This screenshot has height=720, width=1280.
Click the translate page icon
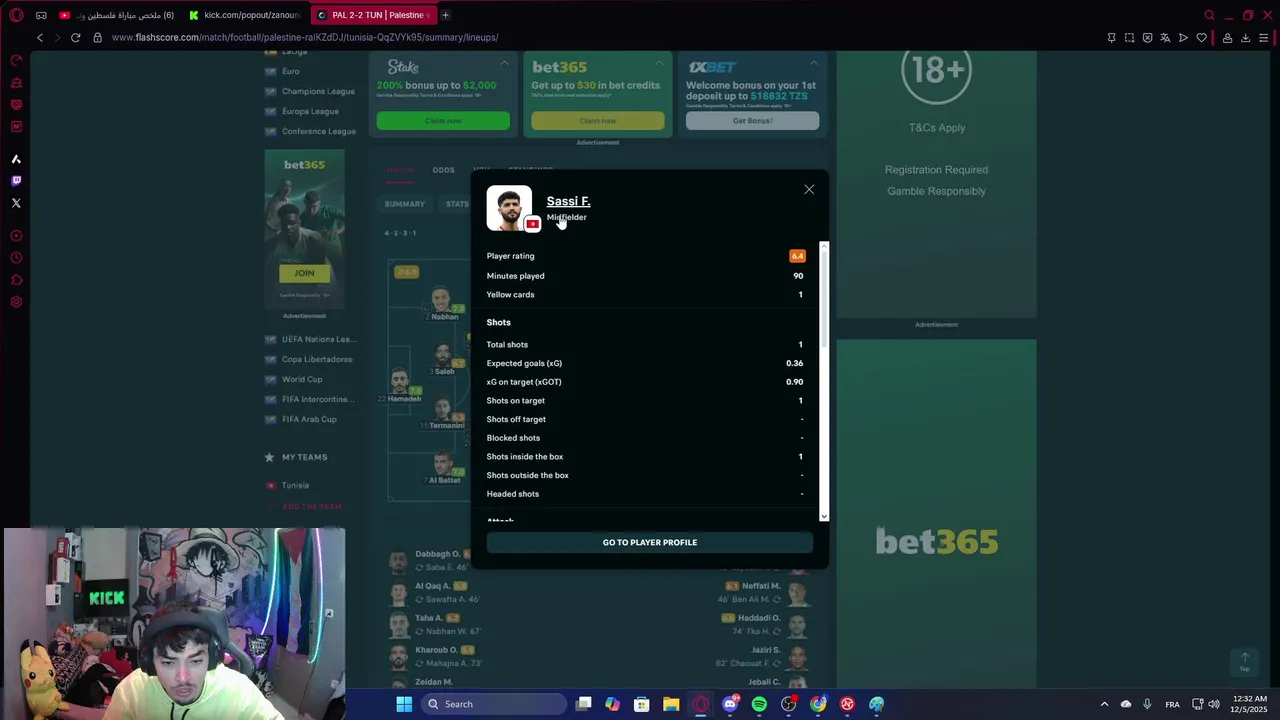[1165, 38]
